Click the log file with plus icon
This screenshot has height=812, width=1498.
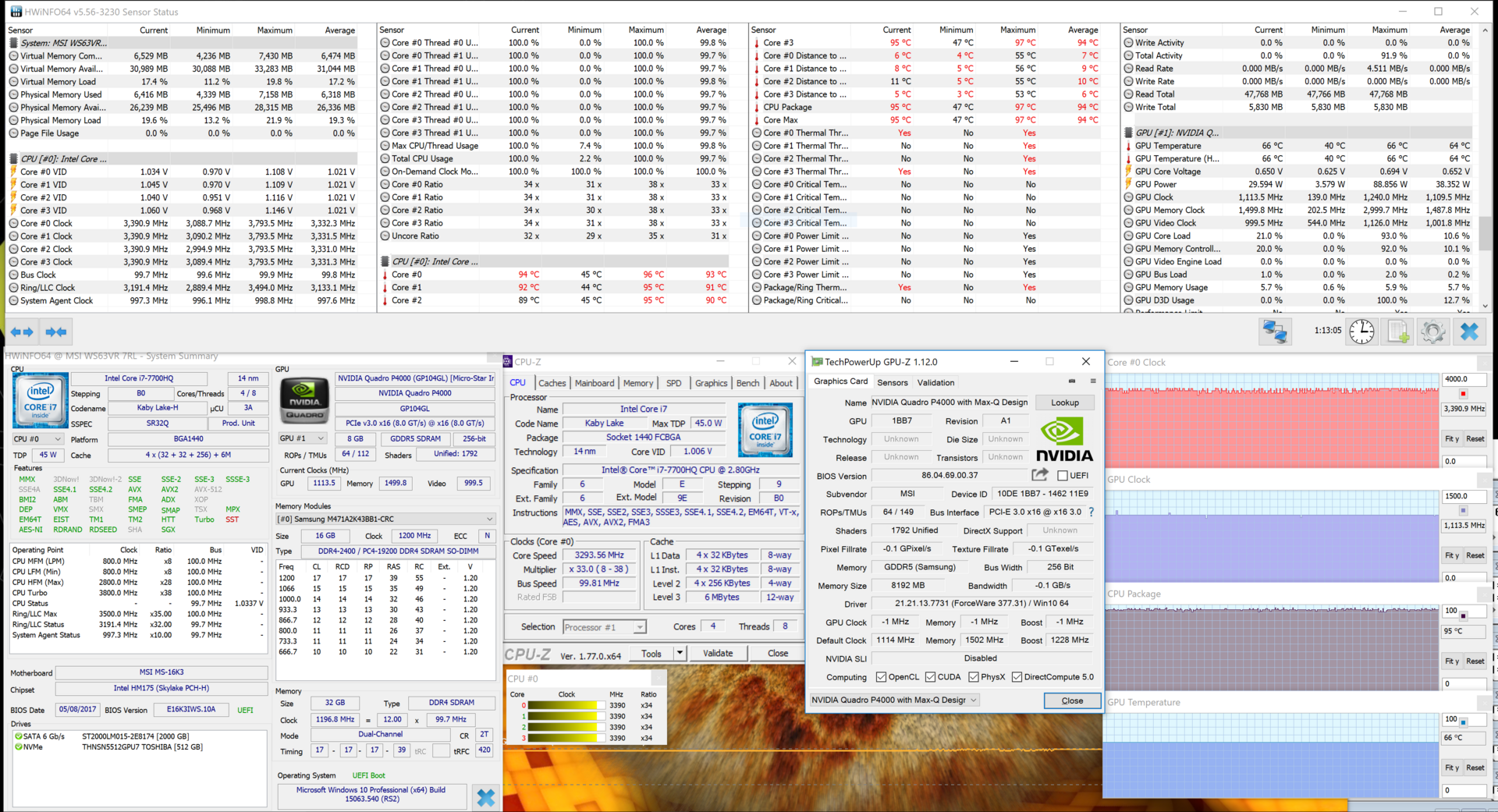1398,332
